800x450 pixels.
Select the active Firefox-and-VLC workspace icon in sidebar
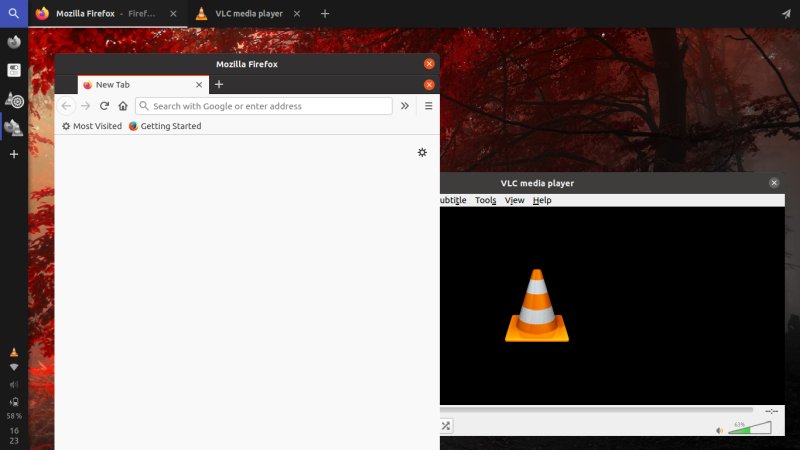coord(14,128)
